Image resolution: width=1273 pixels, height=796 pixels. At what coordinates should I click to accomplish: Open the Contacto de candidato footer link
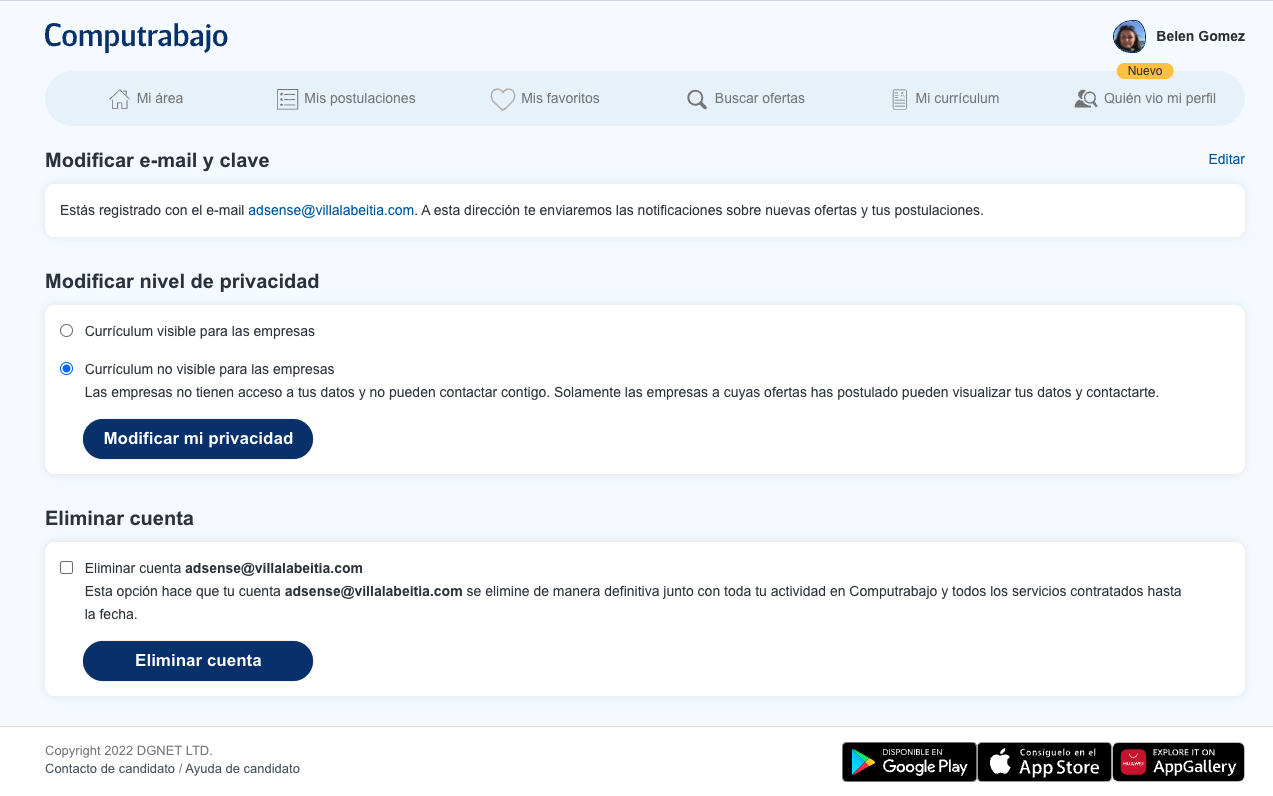pyautogui.click(x=110, y=769)
